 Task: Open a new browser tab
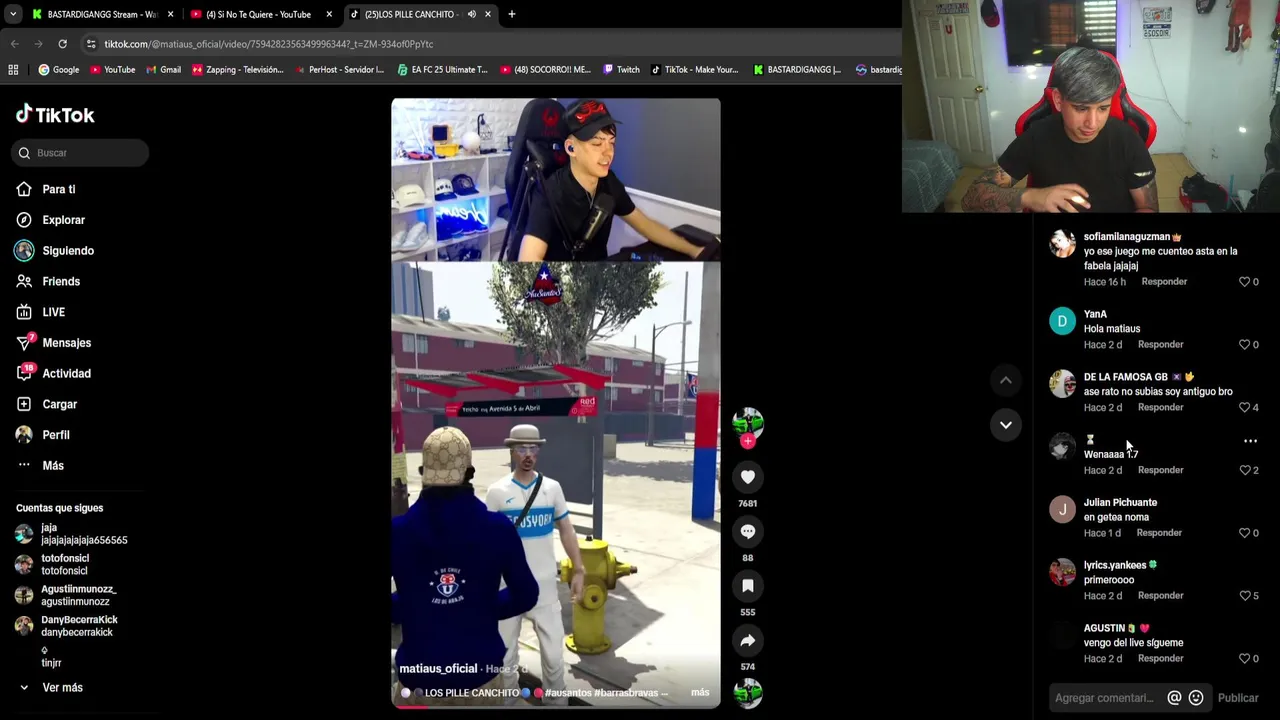point(511,14)
